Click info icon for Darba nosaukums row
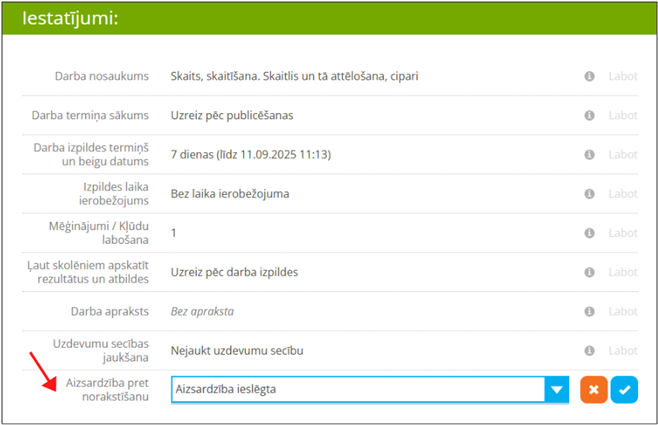The image size is (658, 425). [x=589, y=76]
